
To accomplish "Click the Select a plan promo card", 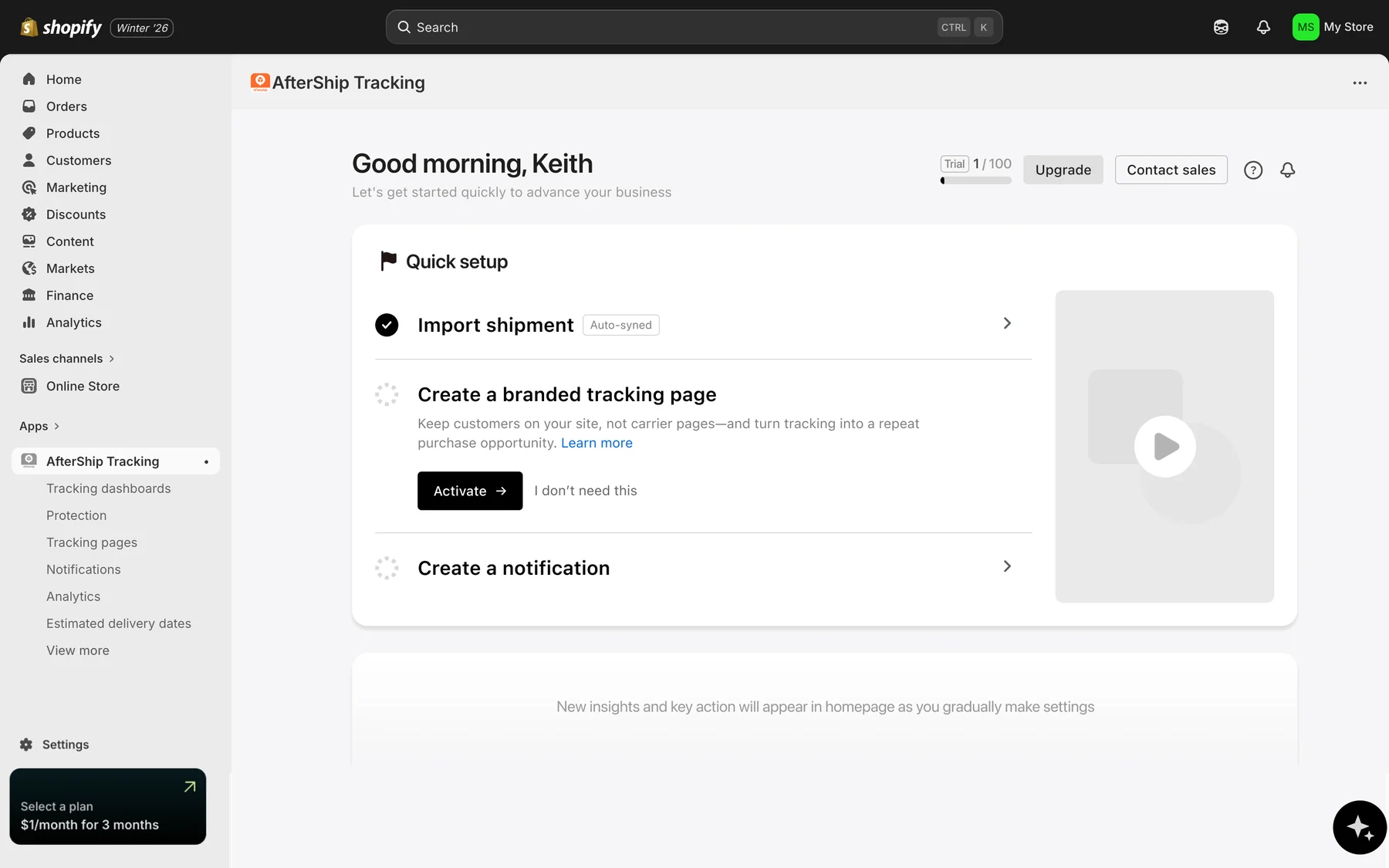I will click(x=108, y=806).
